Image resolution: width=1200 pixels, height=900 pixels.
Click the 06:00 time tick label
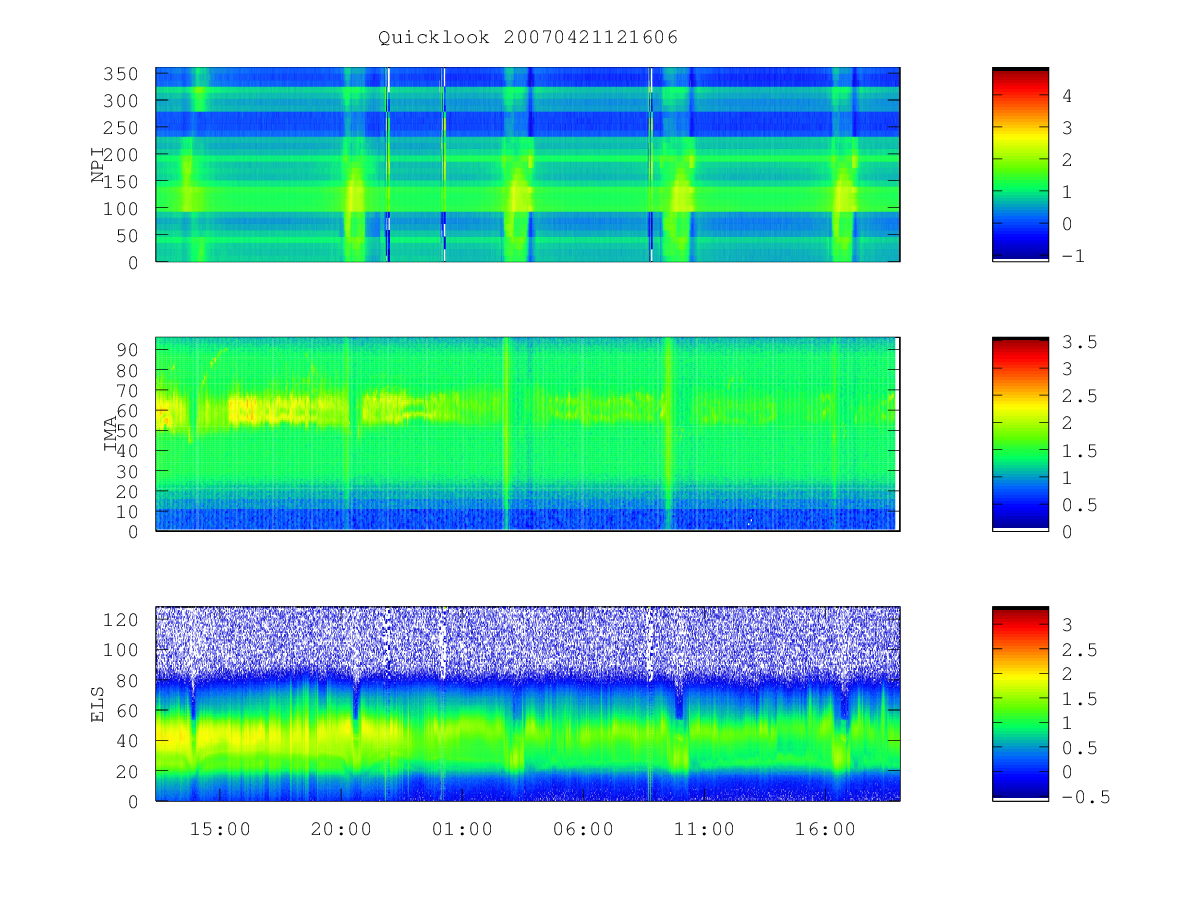tap(583, 829)
